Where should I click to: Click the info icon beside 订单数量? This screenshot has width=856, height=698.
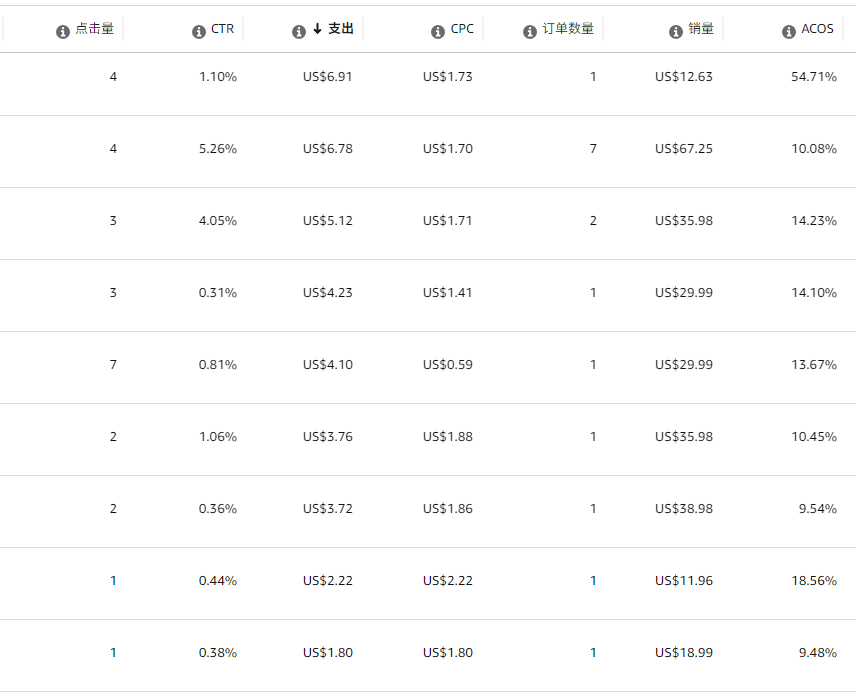tap(530, 32)
